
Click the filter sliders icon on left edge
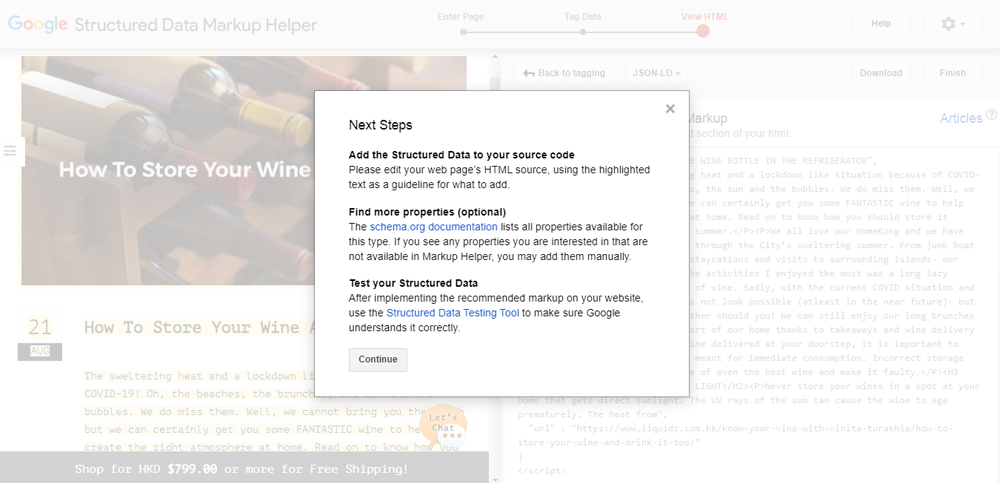(x=10, y=151)
